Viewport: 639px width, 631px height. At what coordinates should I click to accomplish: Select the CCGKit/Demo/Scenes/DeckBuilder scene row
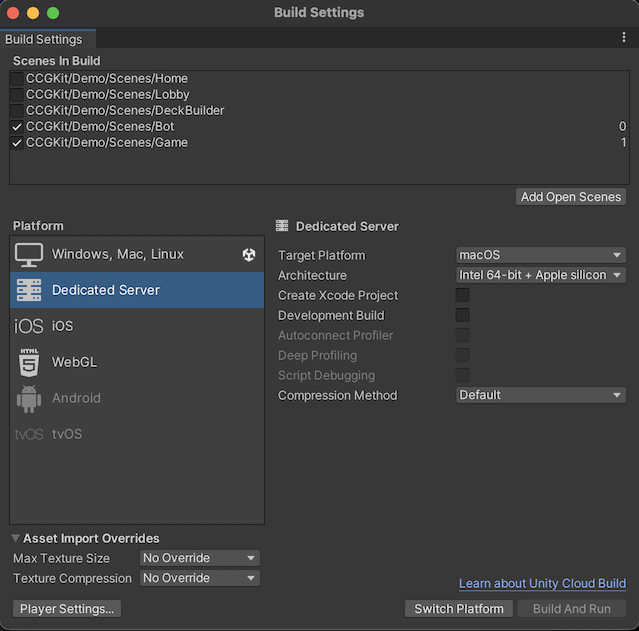pyautogui.click(x=320, y=110)
